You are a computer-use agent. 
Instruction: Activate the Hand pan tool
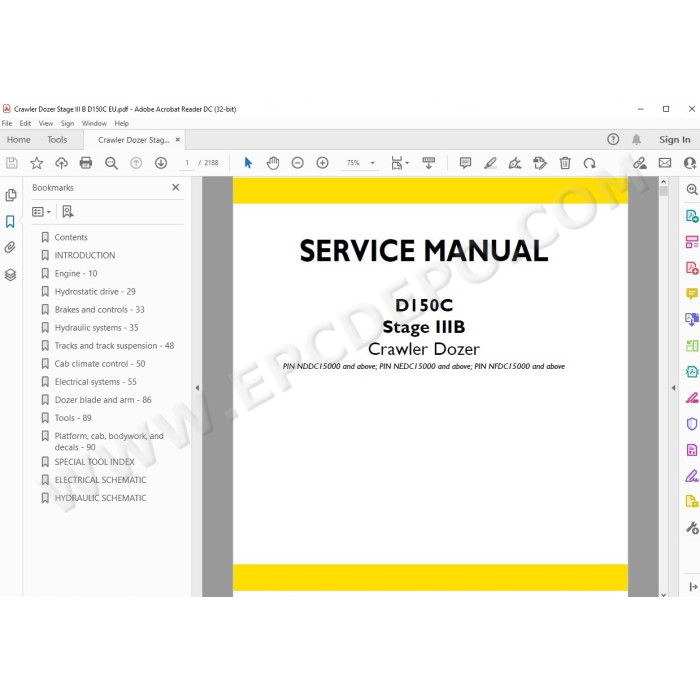(x=273, y=163)
